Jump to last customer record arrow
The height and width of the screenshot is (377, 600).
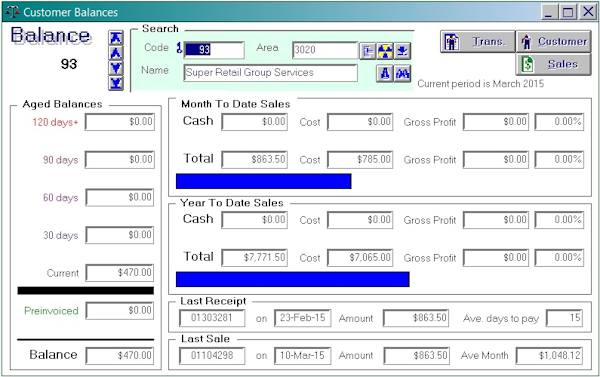click(116, 83)
